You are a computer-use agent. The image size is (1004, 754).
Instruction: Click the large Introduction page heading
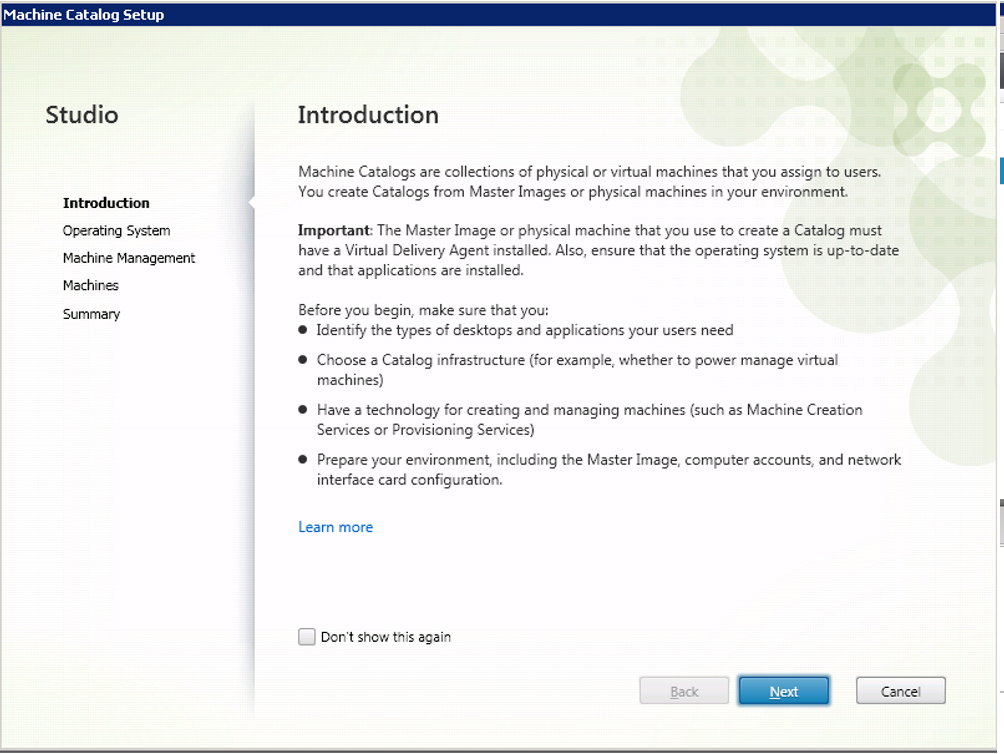[x=368, y=115]
